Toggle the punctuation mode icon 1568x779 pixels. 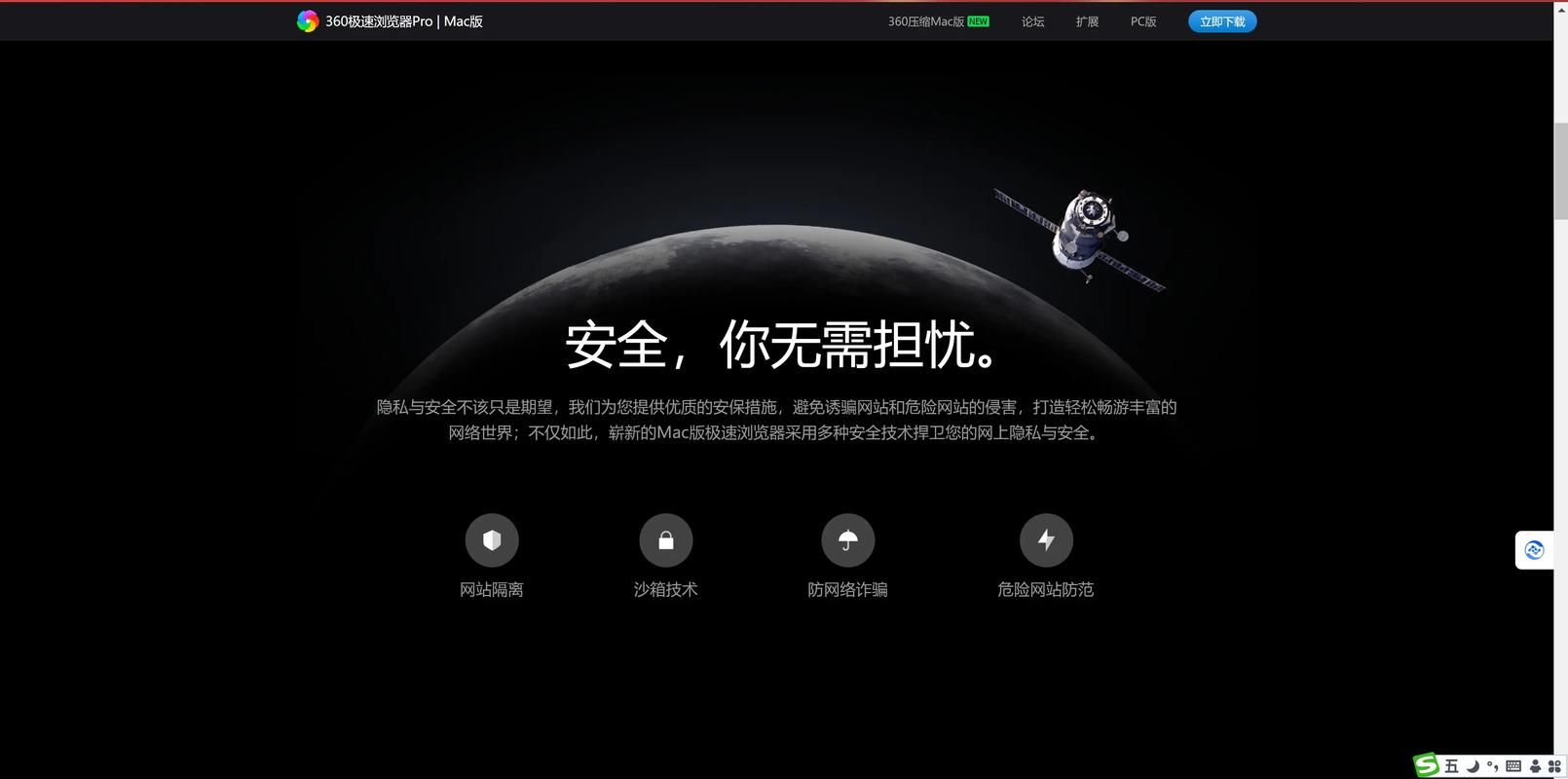click(1493, 766)
